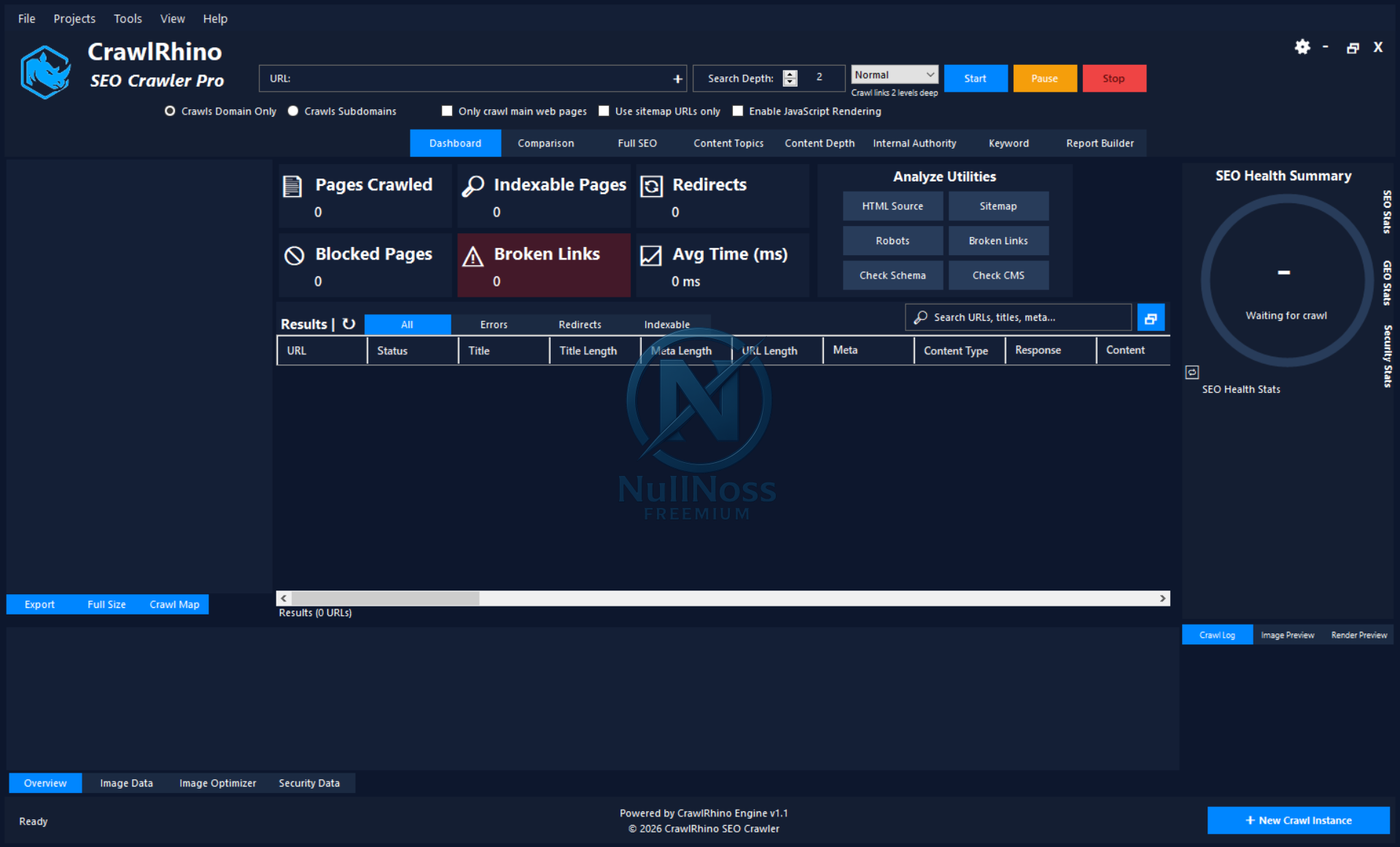Open the Projects menu
Image resolution: width=1400 pixels, height=847 pixels.
point(74,19)
